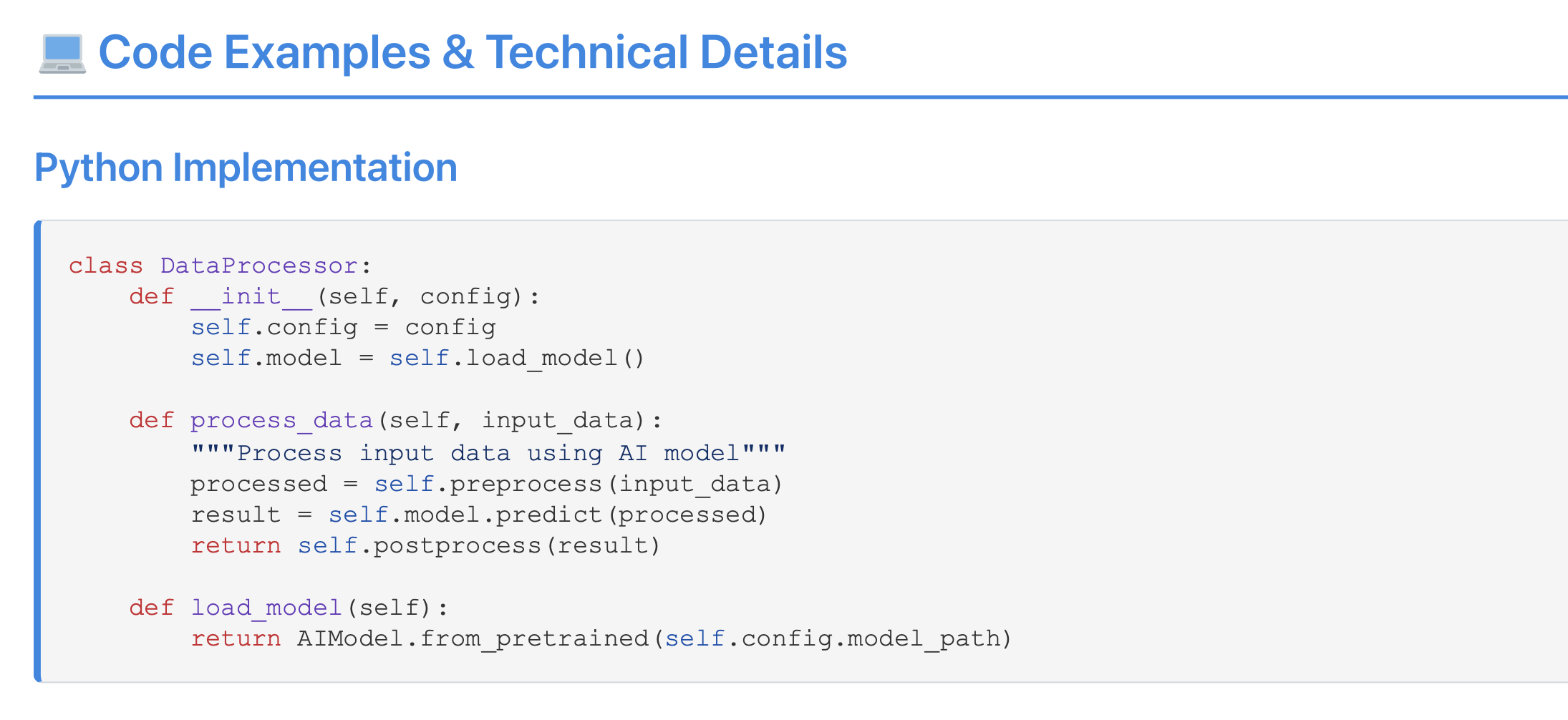Click the self.load_model() call
Image resolution: width=1568 pixels, height=720 pixels.
pyautogui.click(x=517, y=359)
